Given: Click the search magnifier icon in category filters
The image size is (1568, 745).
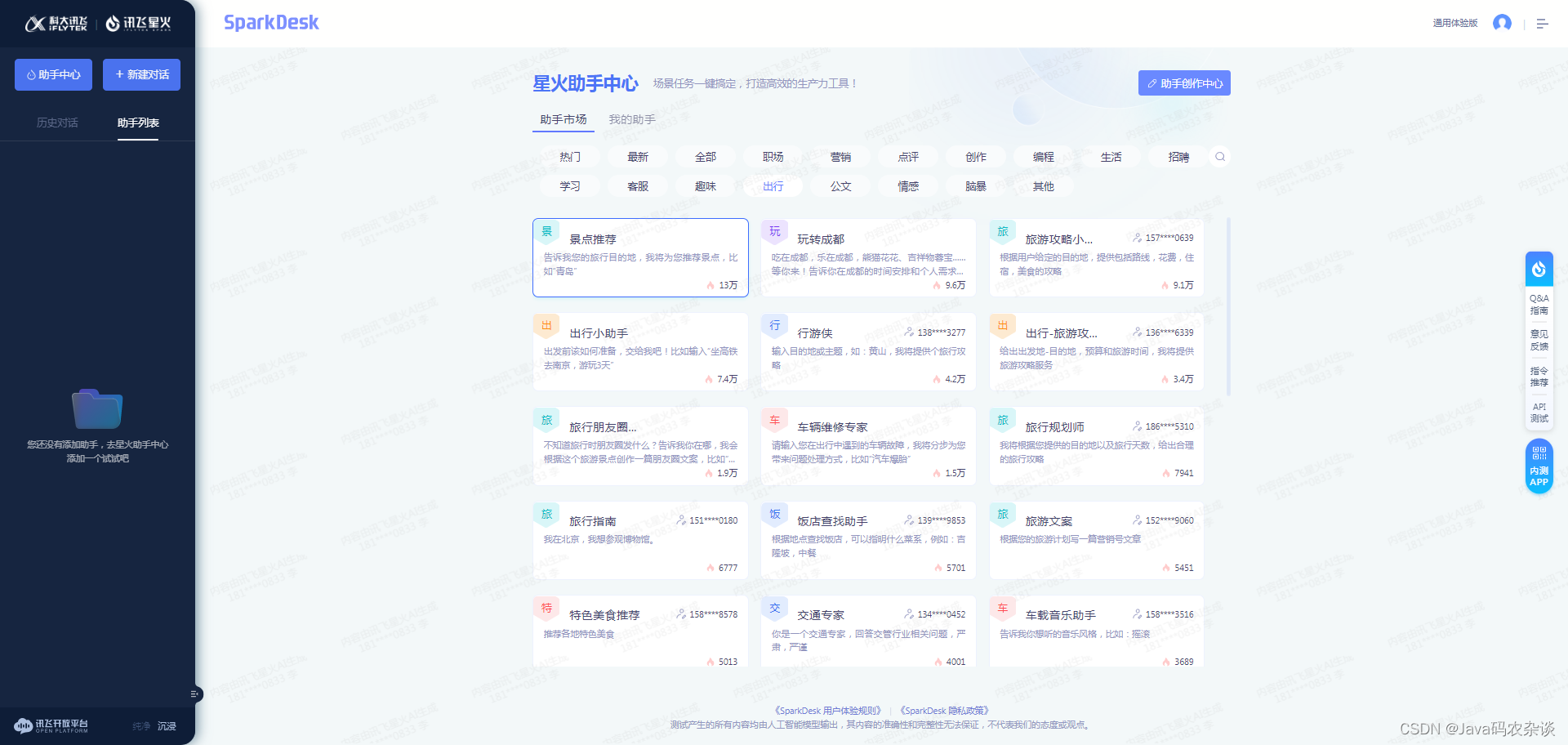Looking at the screenshot, I should pyautogui.click(x=1220, y=157).
